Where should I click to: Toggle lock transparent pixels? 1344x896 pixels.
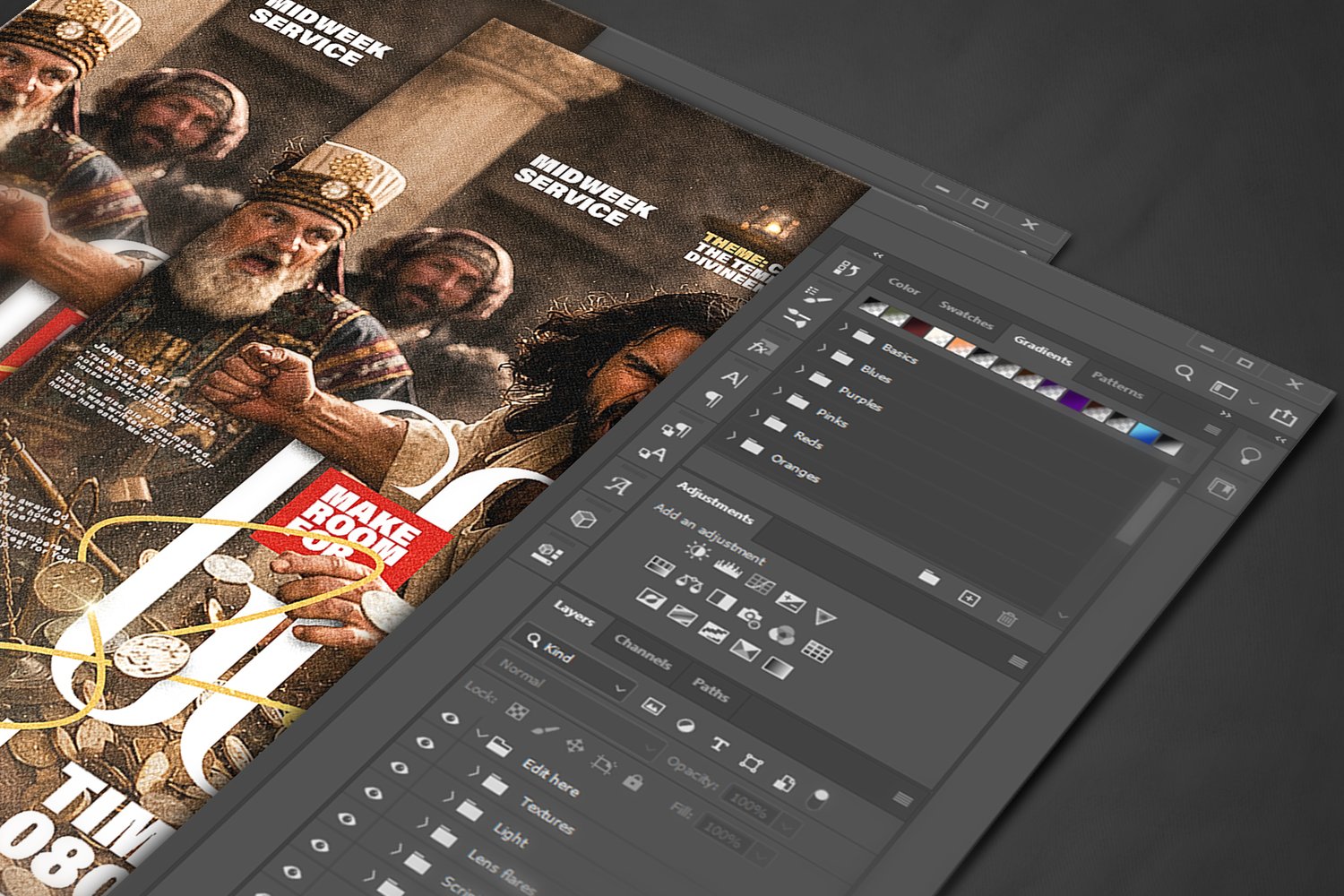(516, 711)
